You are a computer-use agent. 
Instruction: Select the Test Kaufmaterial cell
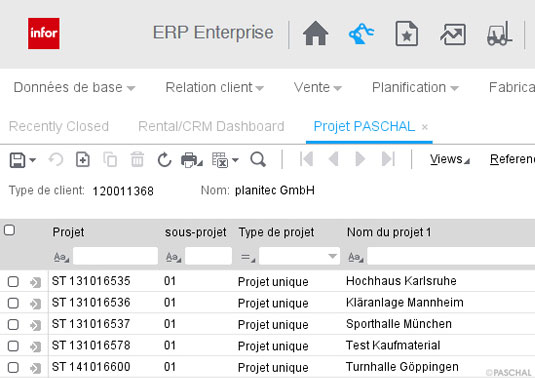393,345
